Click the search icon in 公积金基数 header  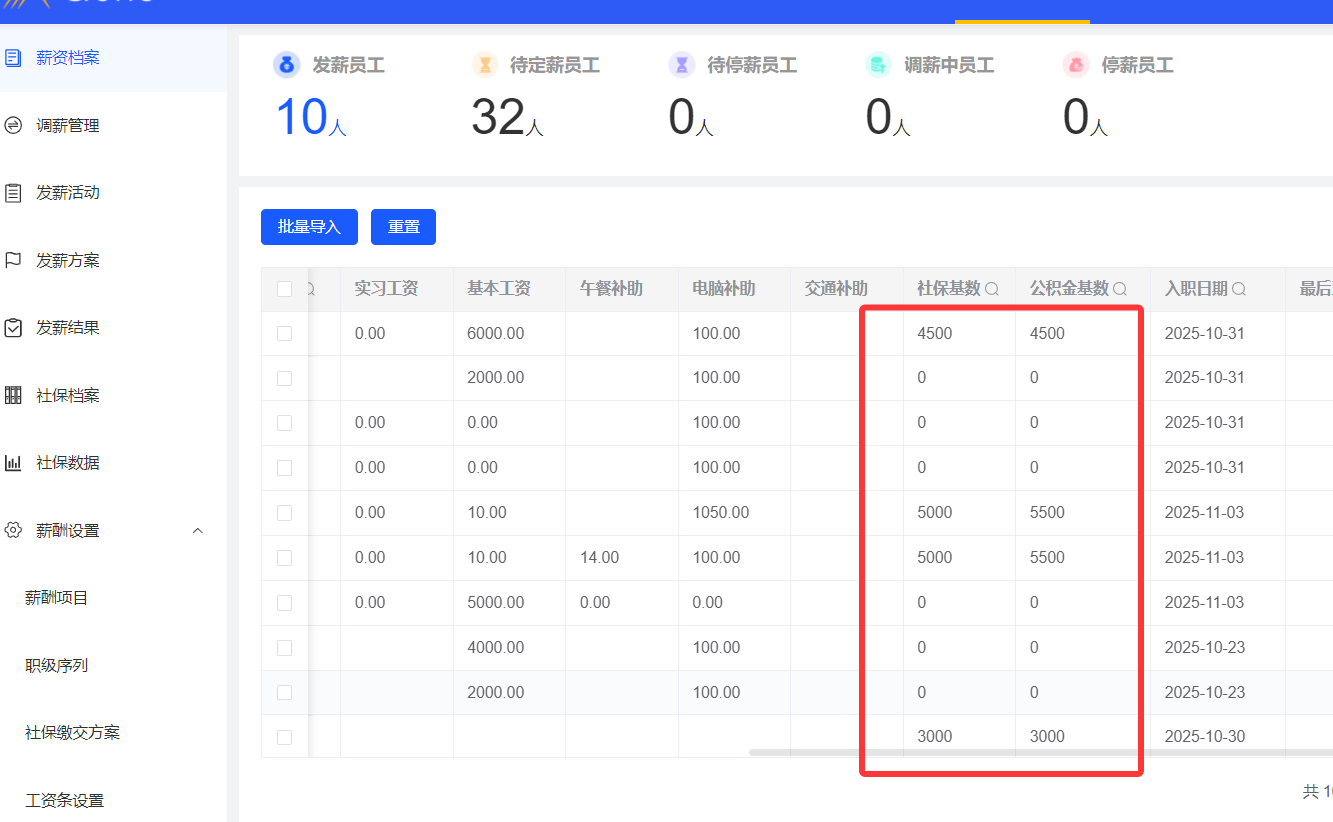pyautogui.click(x=1120, y=289)
